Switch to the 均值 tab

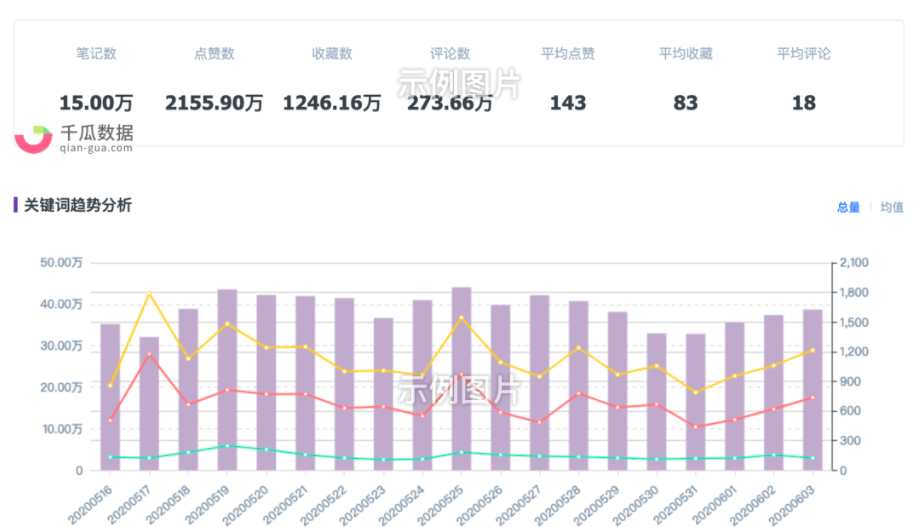[891, 207]
